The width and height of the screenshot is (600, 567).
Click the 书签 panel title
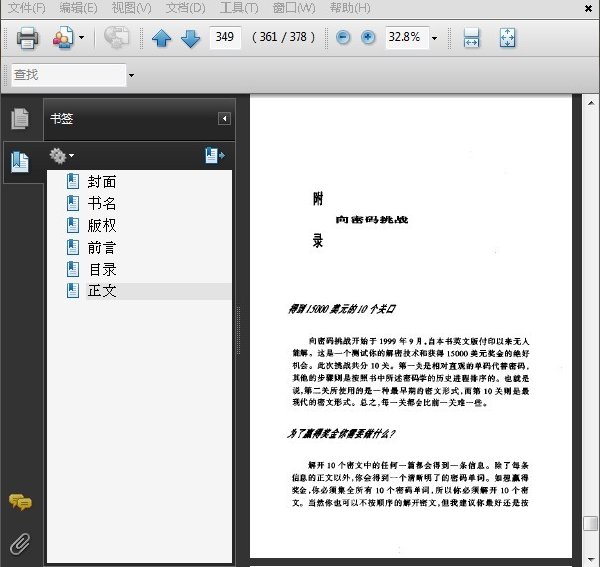[x=61, y=119]
